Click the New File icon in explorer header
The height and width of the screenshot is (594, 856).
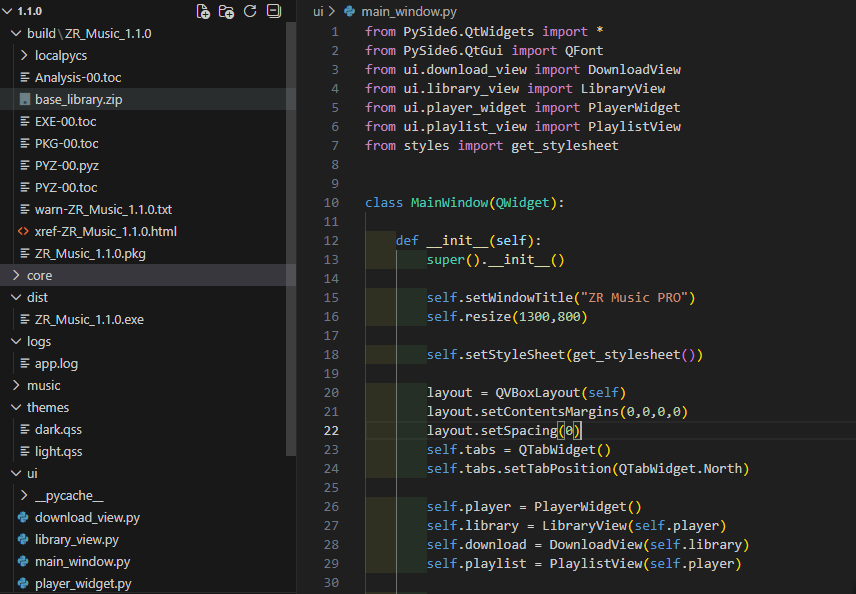pos(204,11)
